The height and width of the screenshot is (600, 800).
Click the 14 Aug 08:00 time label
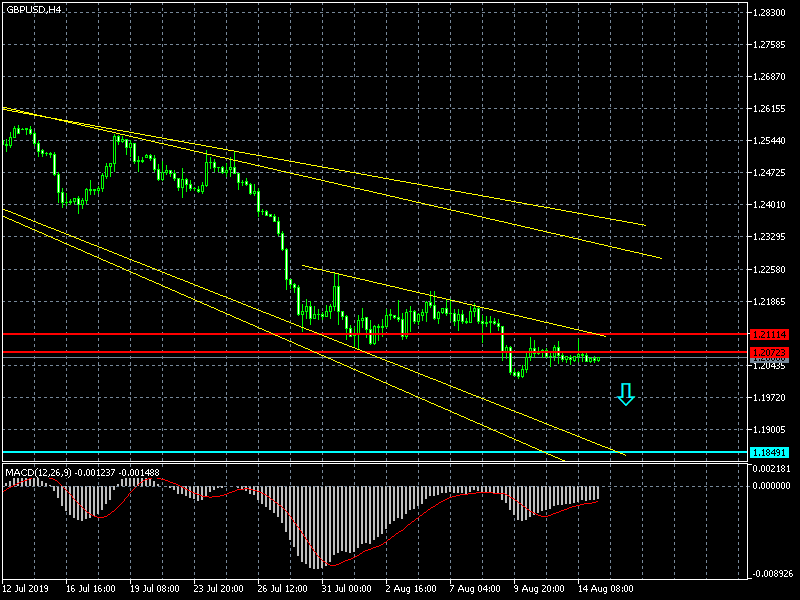coord(606,589)
